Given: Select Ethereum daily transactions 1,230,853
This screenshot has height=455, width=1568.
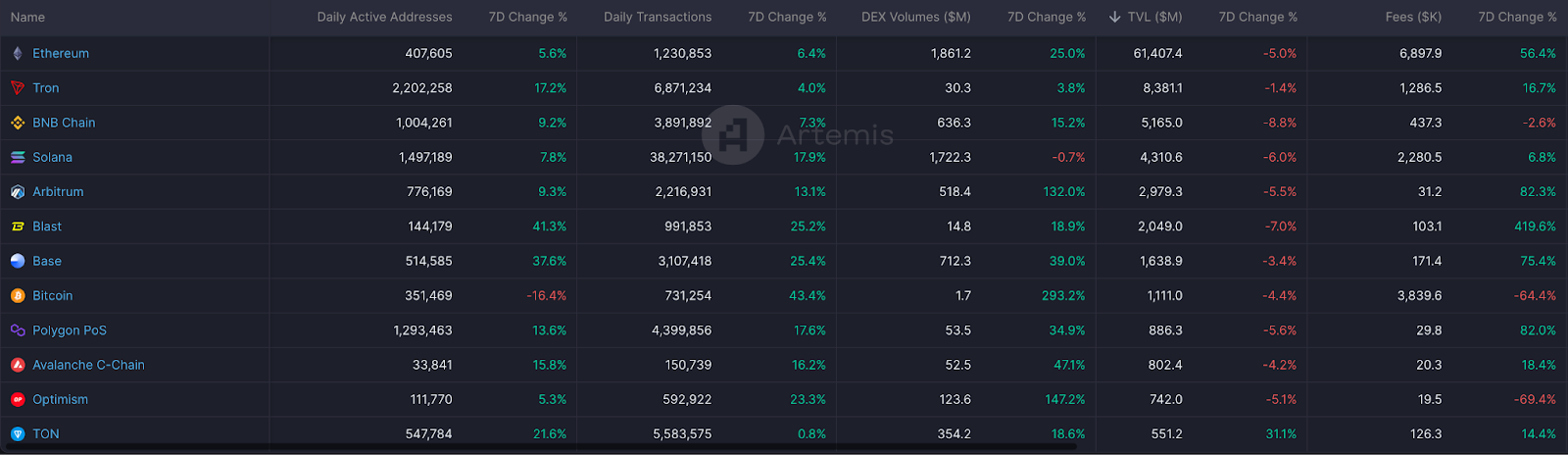Looking at the screenshot, I should tap(683, 54).
